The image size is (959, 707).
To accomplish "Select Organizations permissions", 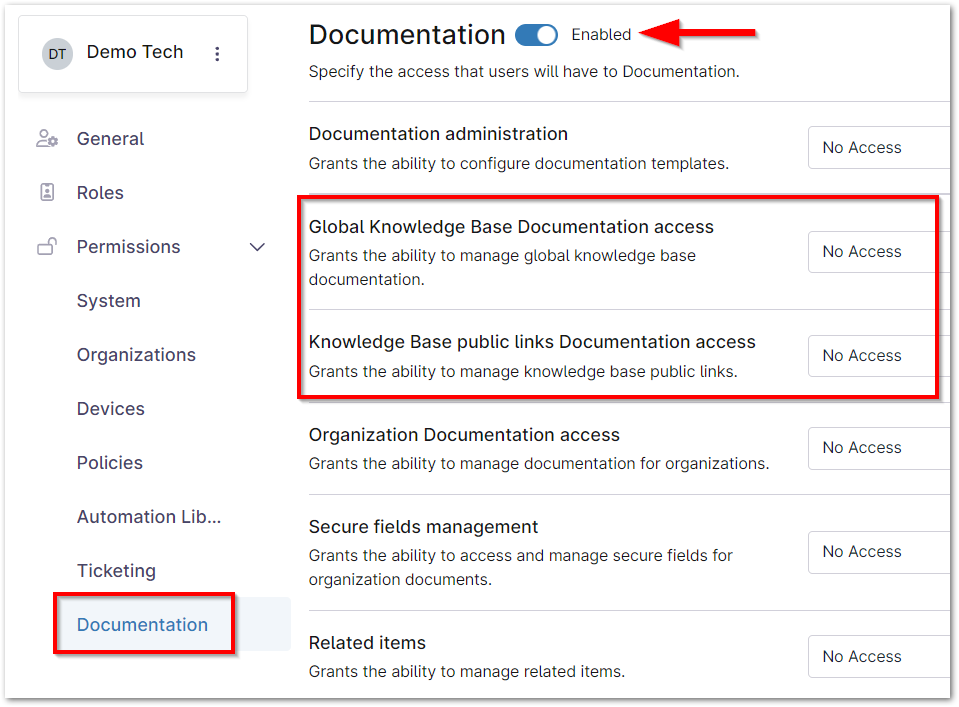I will point(136,355).
